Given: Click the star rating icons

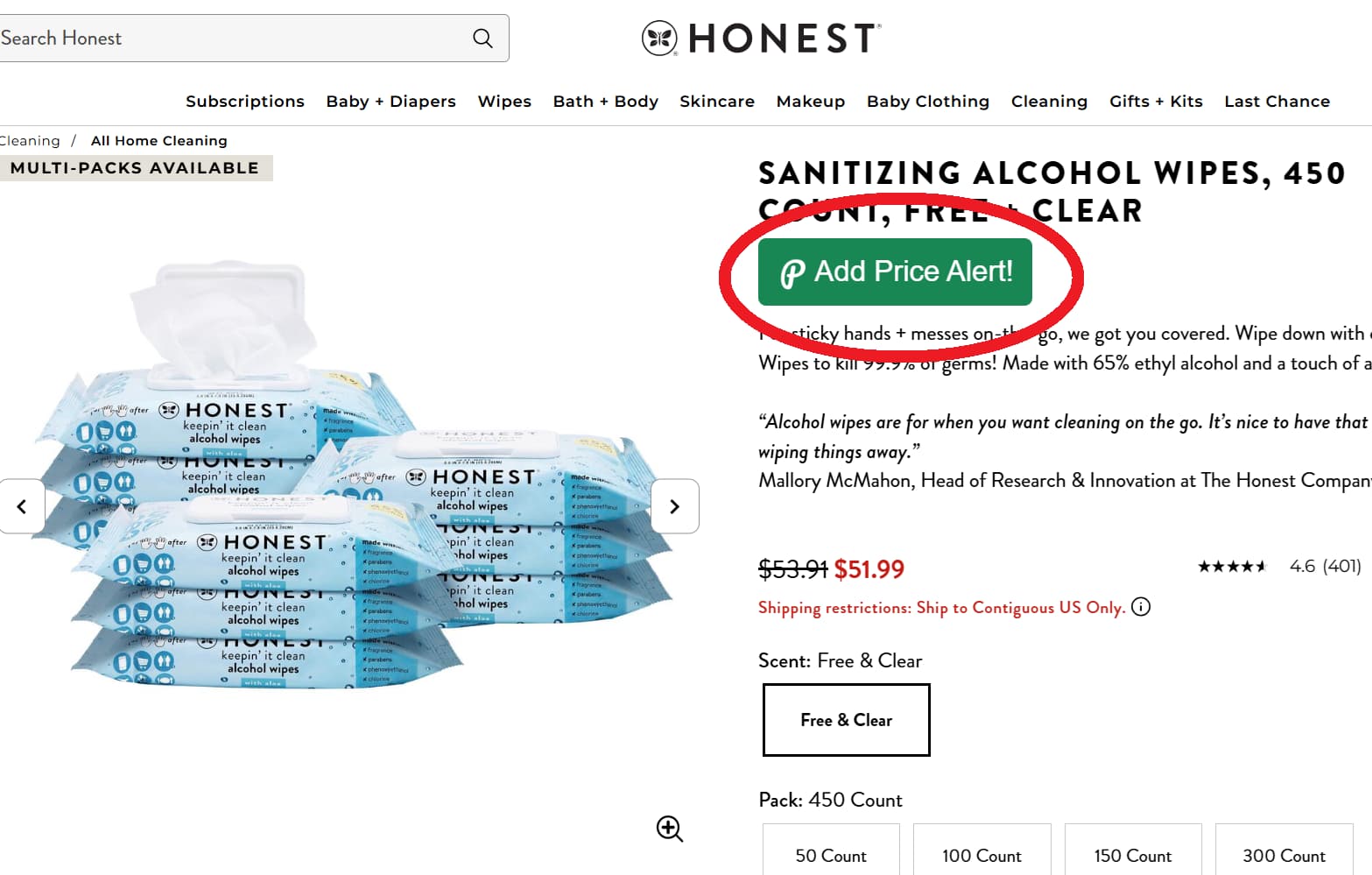Looking at the screenshot, I should [1231, 567].
